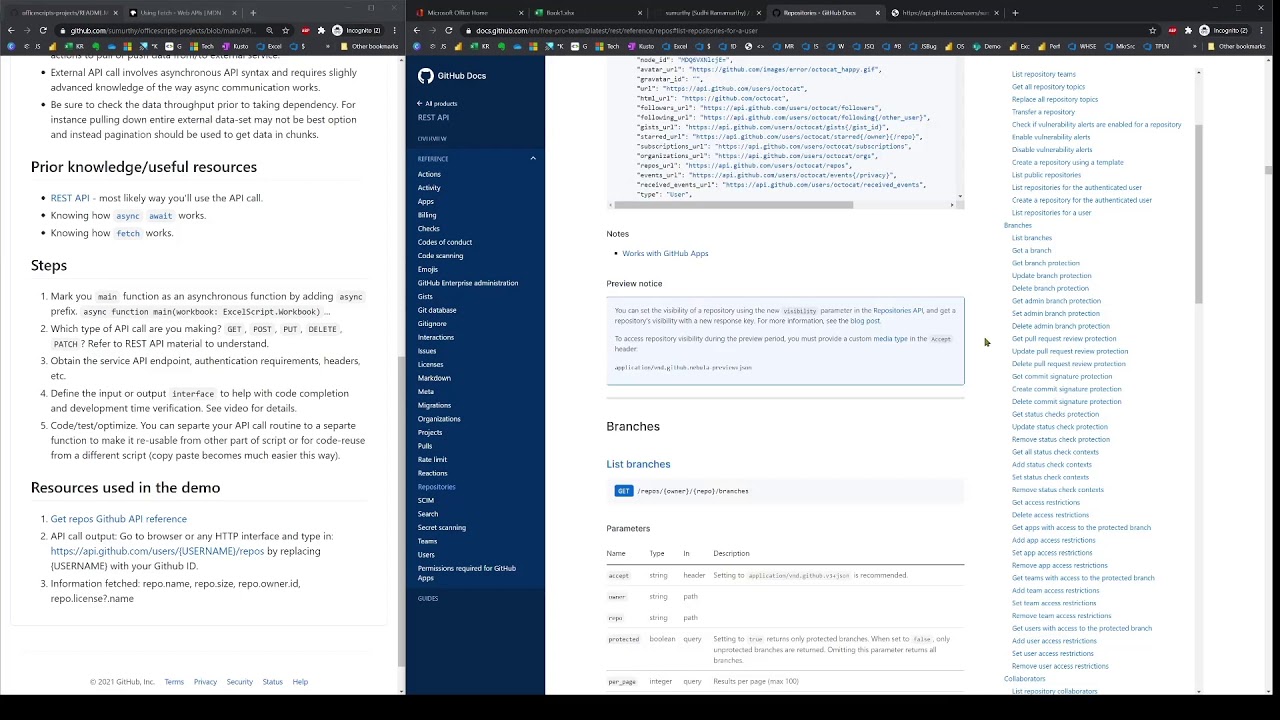Image resolution: width=1280 pixels, height=720 pixels.
Task: Select Repositories in the docs sidebar
Action: [x=437, y=487]
